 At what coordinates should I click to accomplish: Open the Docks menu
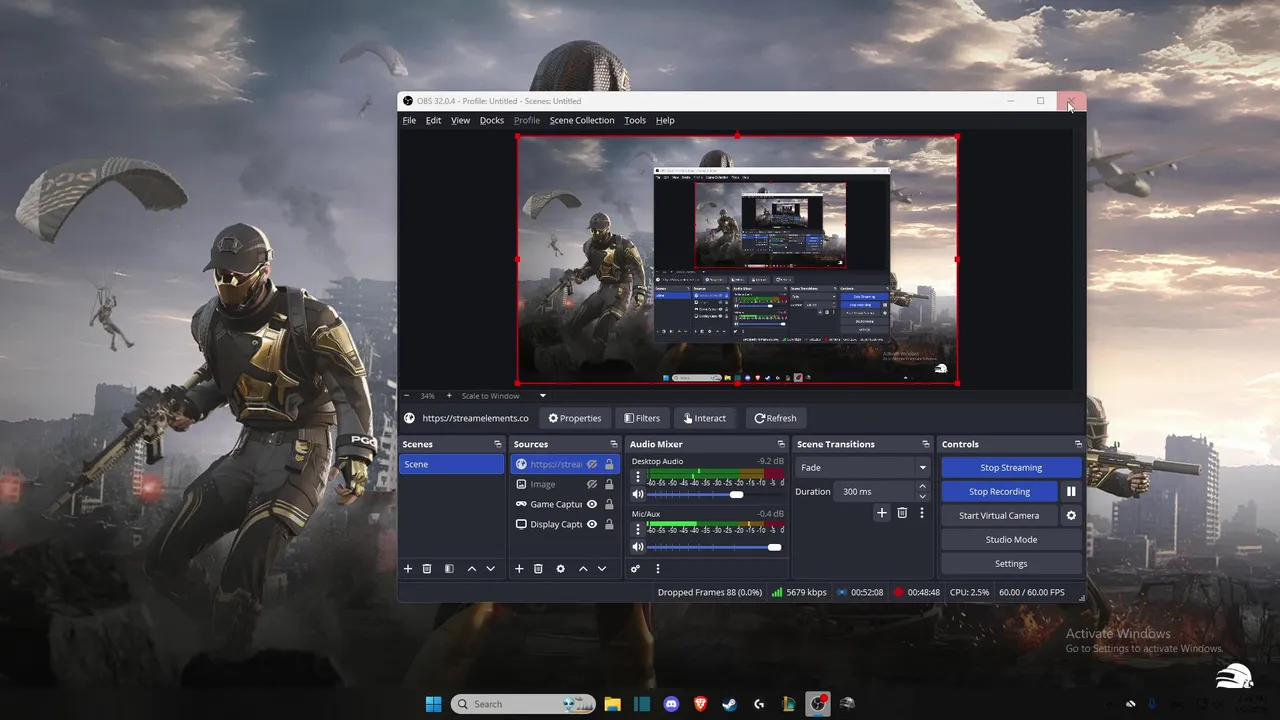[492, 120]
